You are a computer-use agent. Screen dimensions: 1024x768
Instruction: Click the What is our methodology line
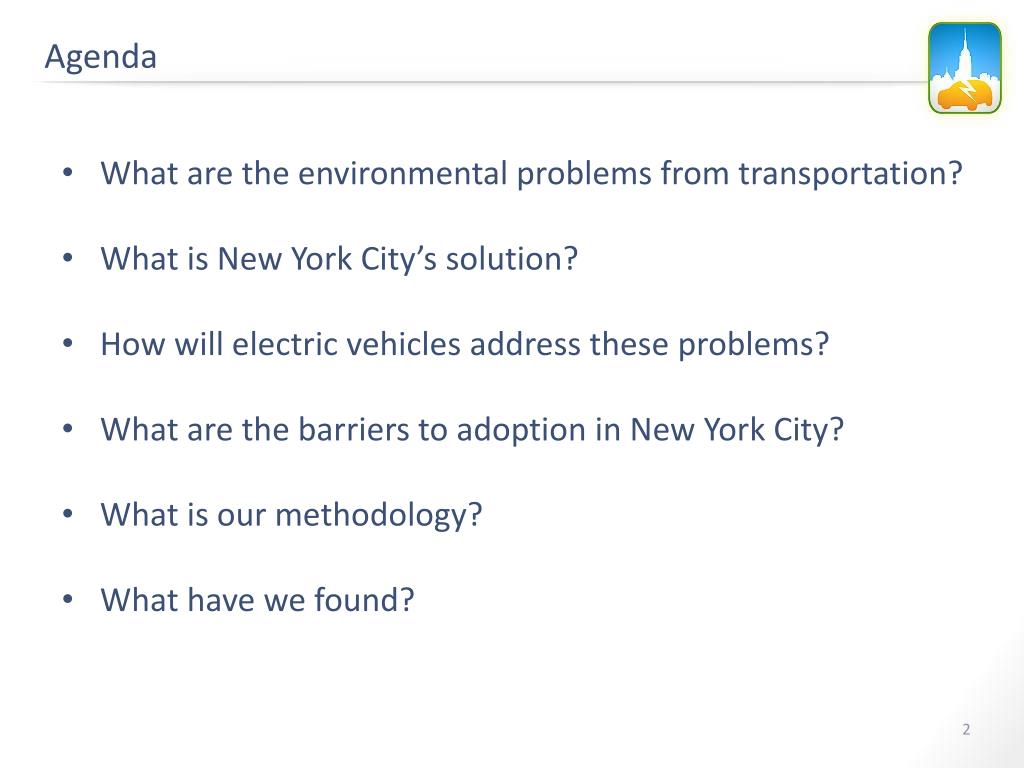tap(291, 515)
